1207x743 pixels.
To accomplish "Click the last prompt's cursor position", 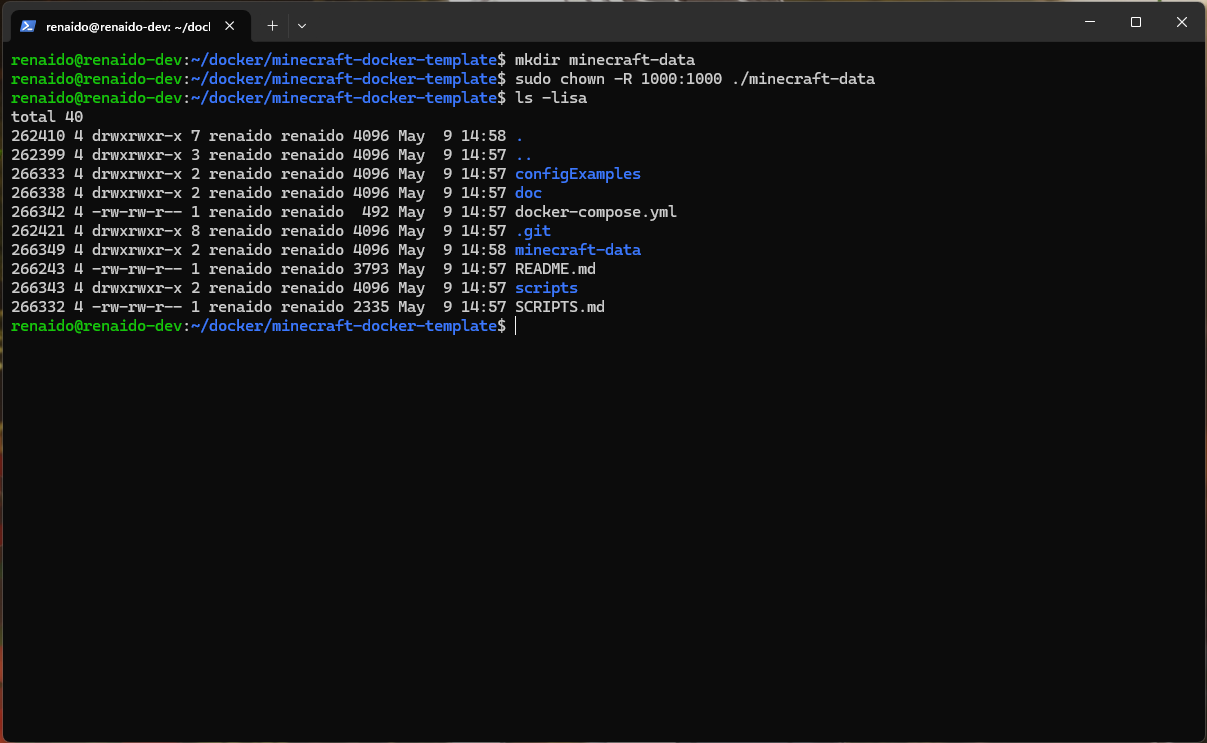I will point(516,326).
